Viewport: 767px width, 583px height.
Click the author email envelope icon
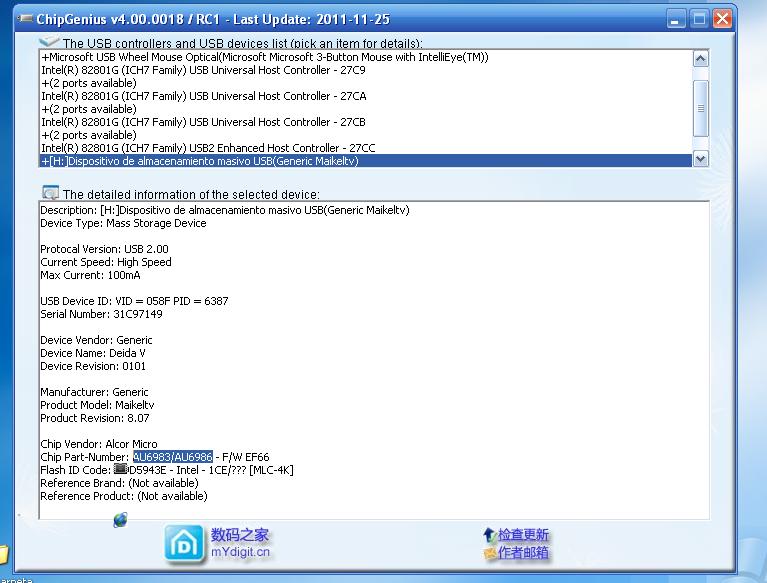coord(490,553)
